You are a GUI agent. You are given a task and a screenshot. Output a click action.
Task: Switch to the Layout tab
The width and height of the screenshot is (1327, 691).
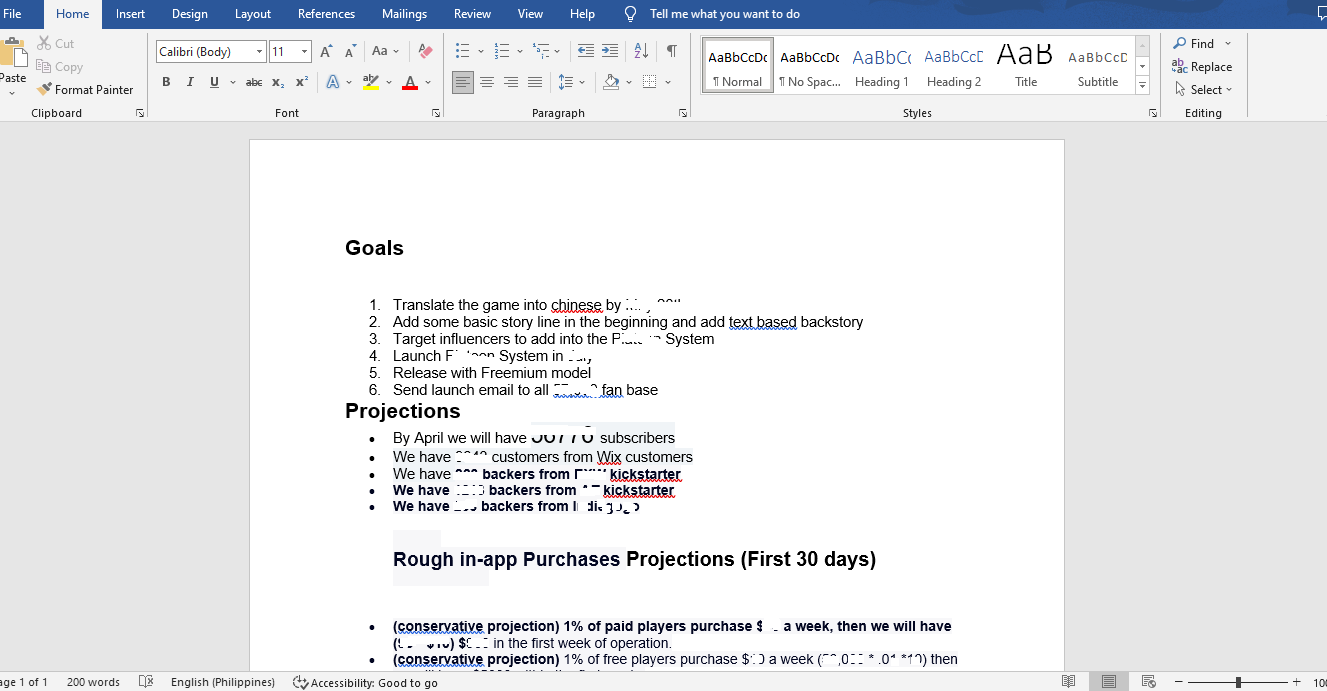click(253, 14)
